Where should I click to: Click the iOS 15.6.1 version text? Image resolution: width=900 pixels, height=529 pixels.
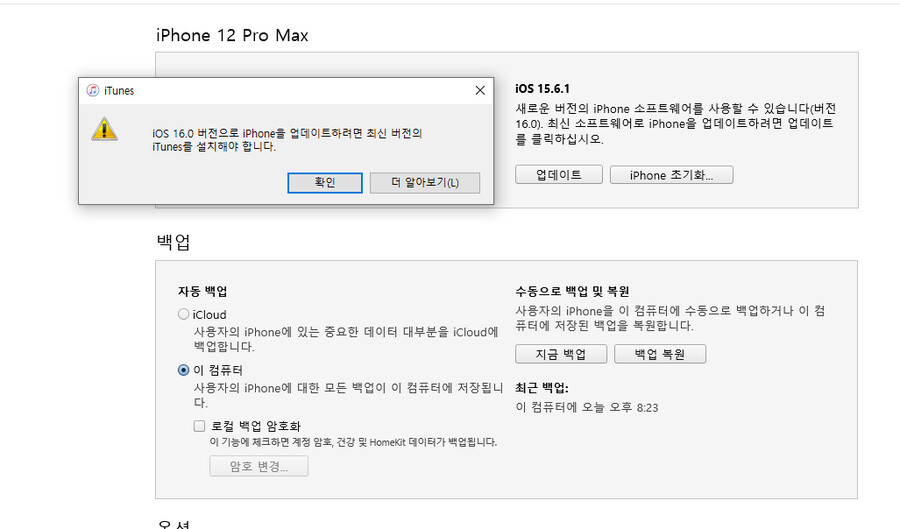pos(542,89)
